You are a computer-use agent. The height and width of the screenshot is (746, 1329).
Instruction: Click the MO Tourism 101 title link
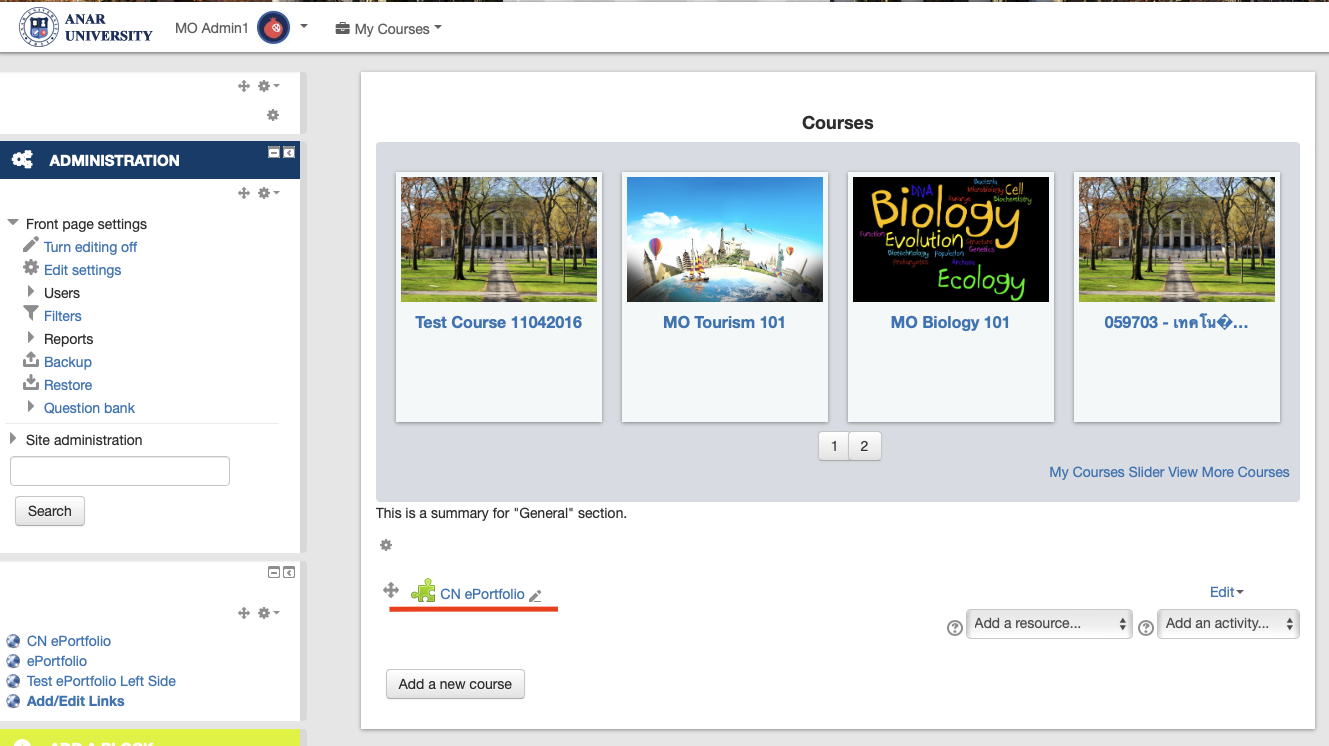tap(724, 322)
